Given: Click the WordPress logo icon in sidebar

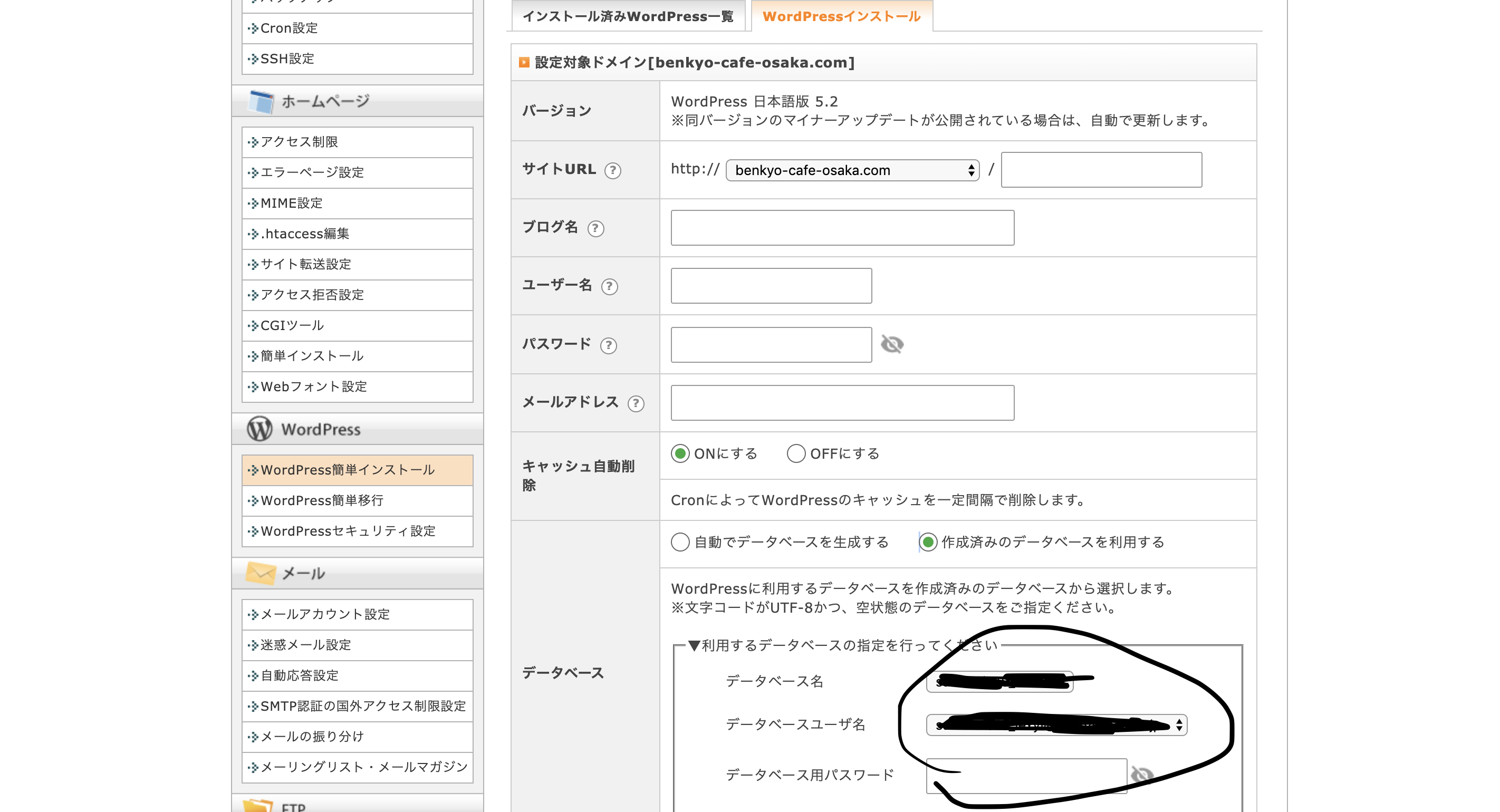Looking at the screenshot, I should coord(259,429).
